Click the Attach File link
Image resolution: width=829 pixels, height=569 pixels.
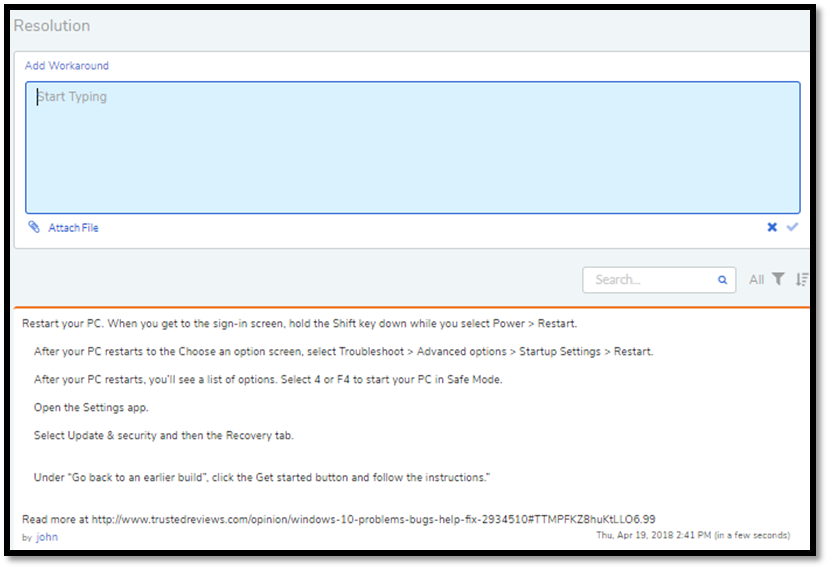(73, 228)
